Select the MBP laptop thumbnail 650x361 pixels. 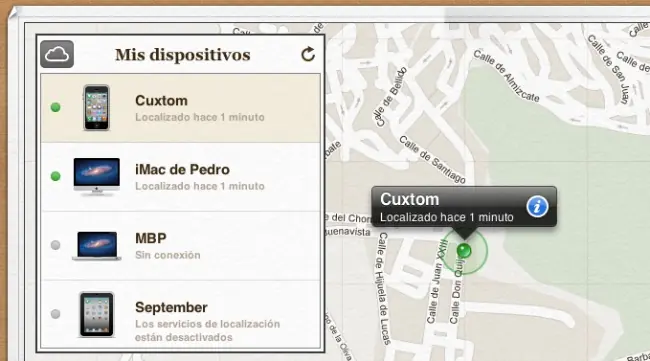coord(97,246)
